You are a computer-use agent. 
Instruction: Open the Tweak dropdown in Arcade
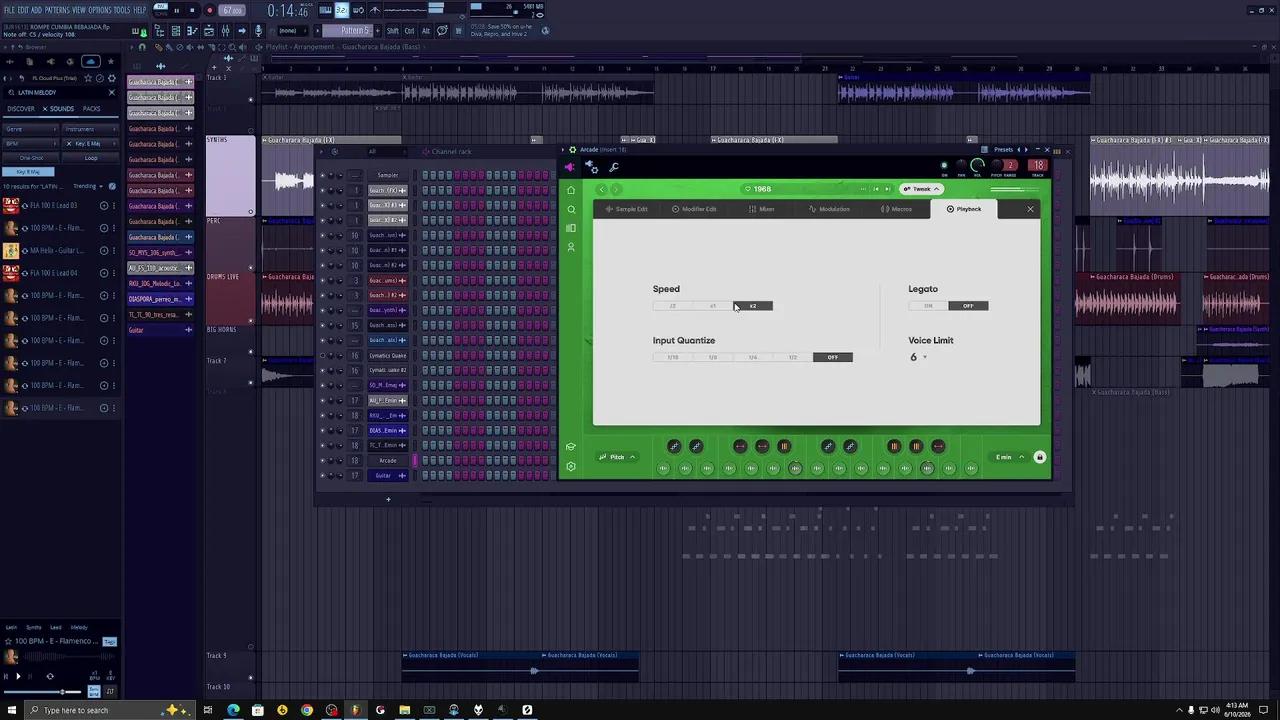click(x=922, y=189)
